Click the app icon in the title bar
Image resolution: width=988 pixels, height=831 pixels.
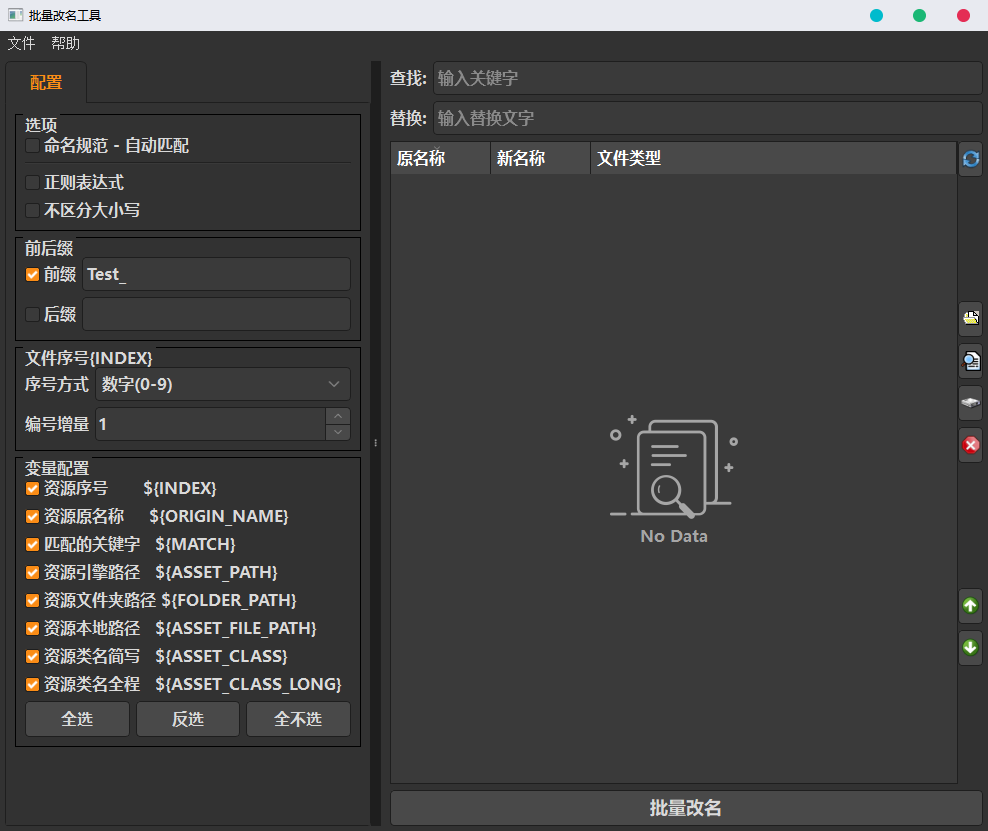click(x=13, y=15)
